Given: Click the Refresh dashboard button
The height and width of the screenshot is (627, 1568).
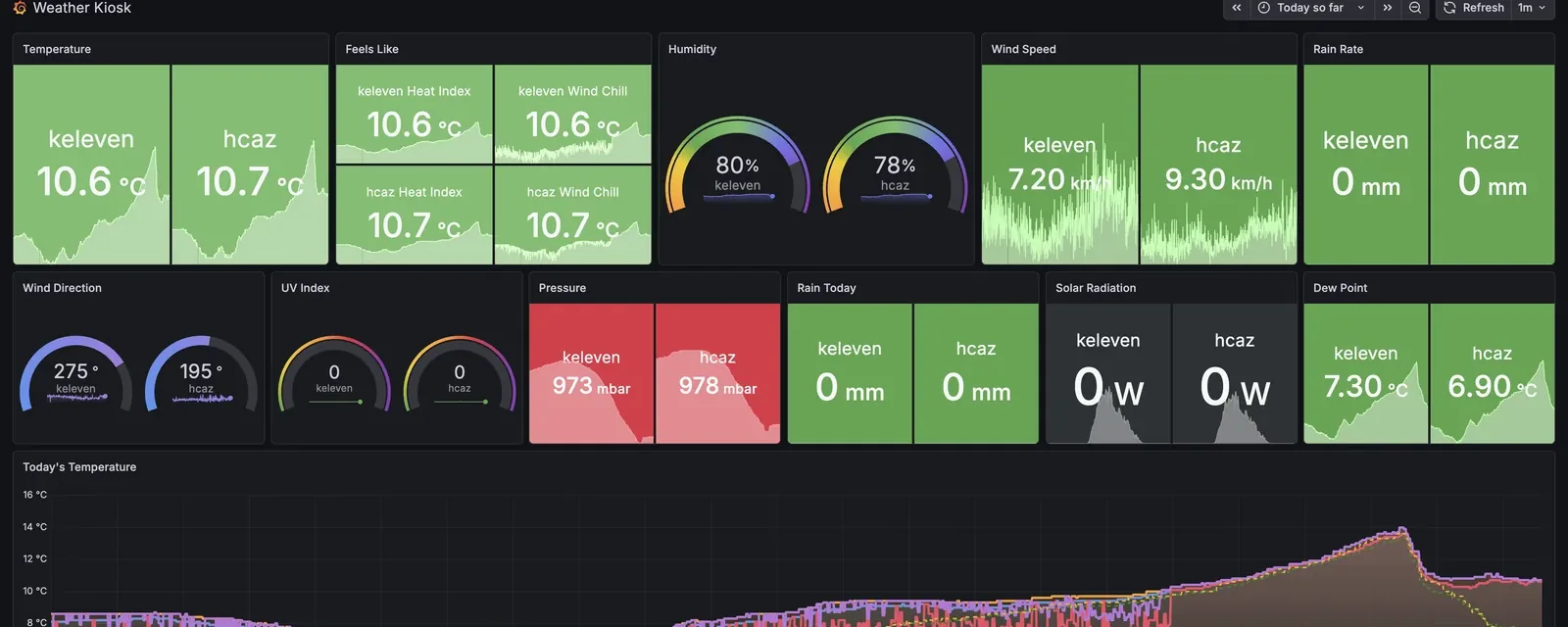Looking at the screenshot, I should pyautogui.click(x=1474, y=8).
